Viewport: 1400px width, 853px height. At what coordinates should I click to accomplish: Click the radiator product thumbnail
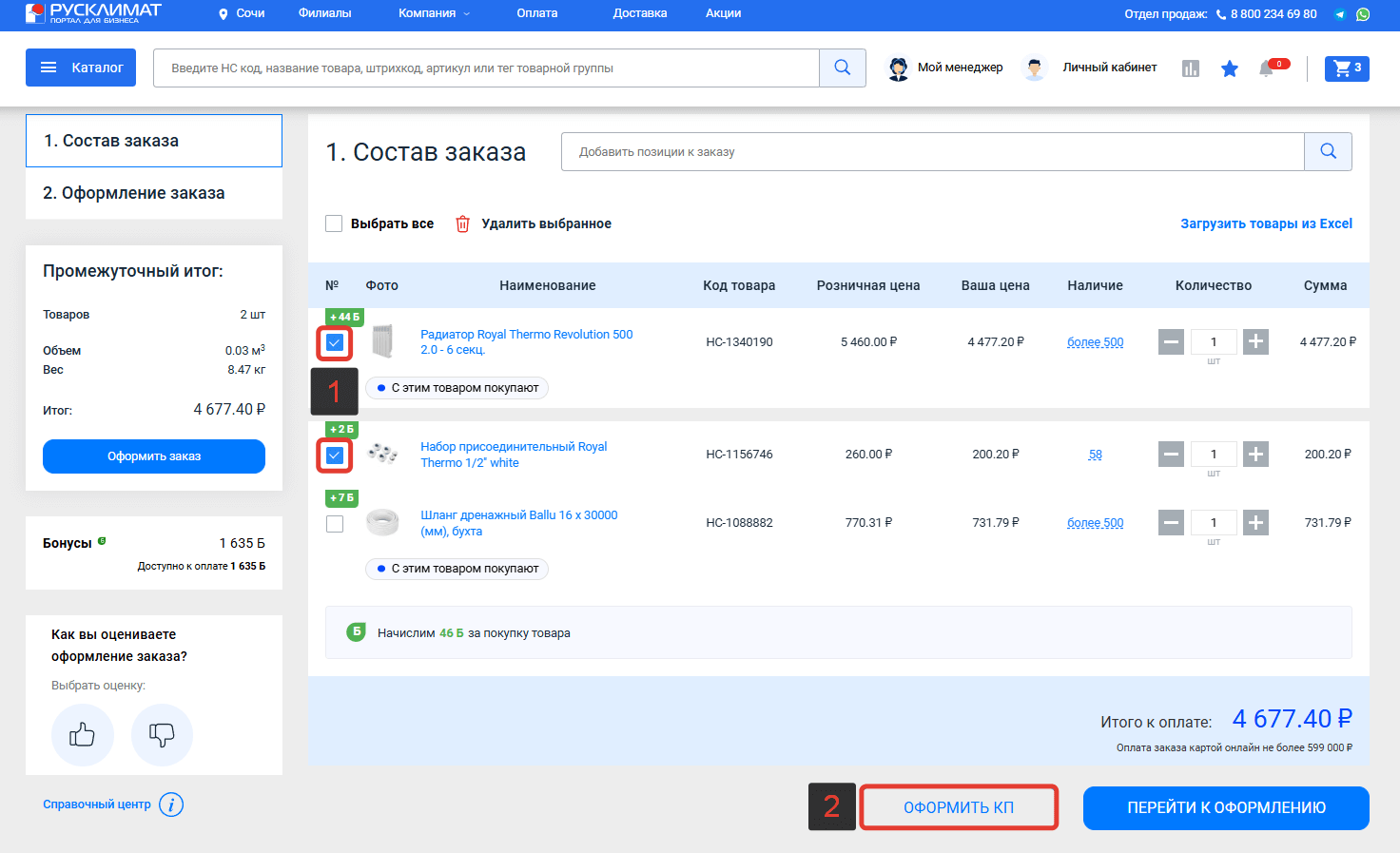coord(382,341)
